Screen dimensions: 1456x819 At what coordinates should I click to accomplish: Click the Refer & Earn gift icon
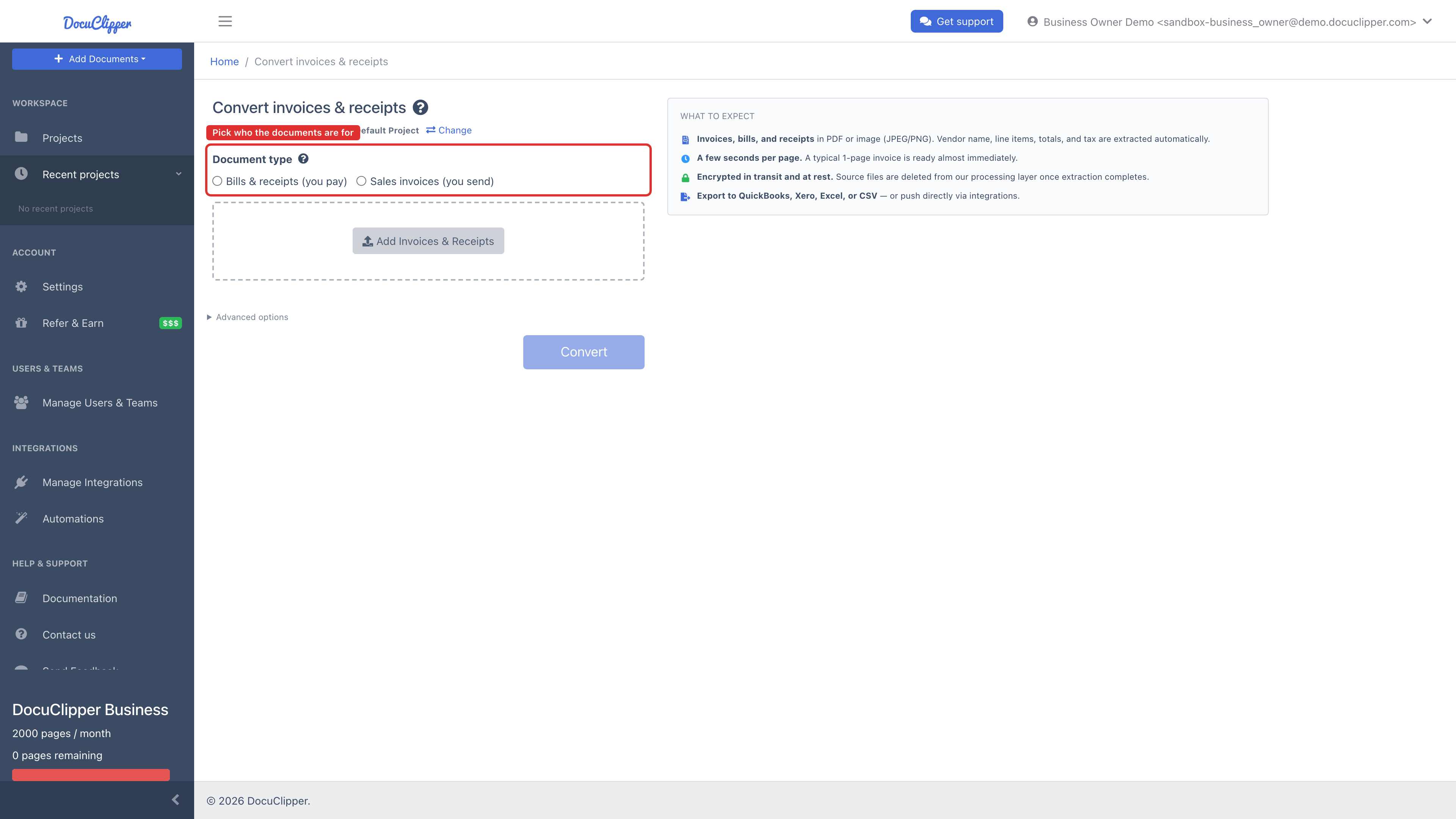[22, 323]
